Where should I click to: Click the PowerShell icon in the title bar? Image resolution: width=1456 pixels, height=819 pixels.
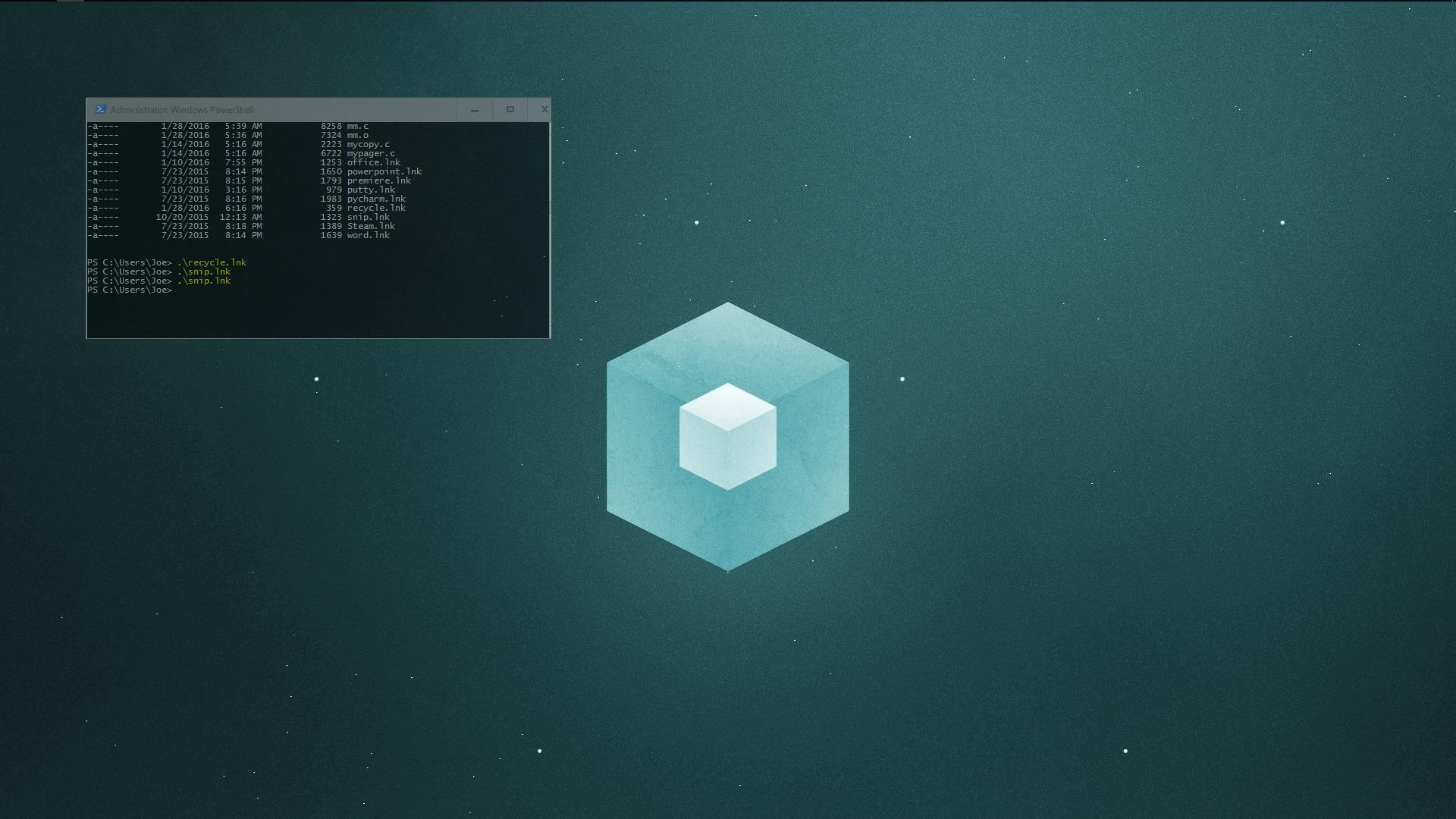(100, 109)
